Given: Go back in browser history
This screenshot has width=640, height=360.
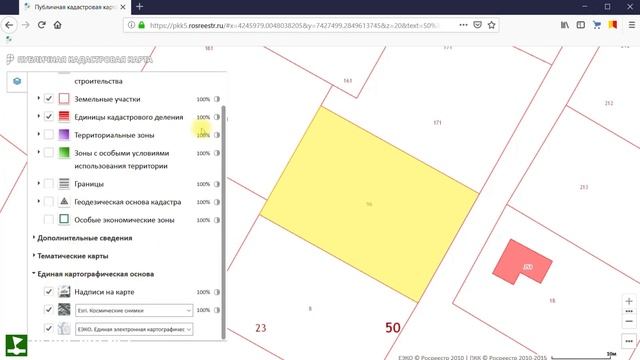Looking at the screenshot, I should click(x=9, y=25).
